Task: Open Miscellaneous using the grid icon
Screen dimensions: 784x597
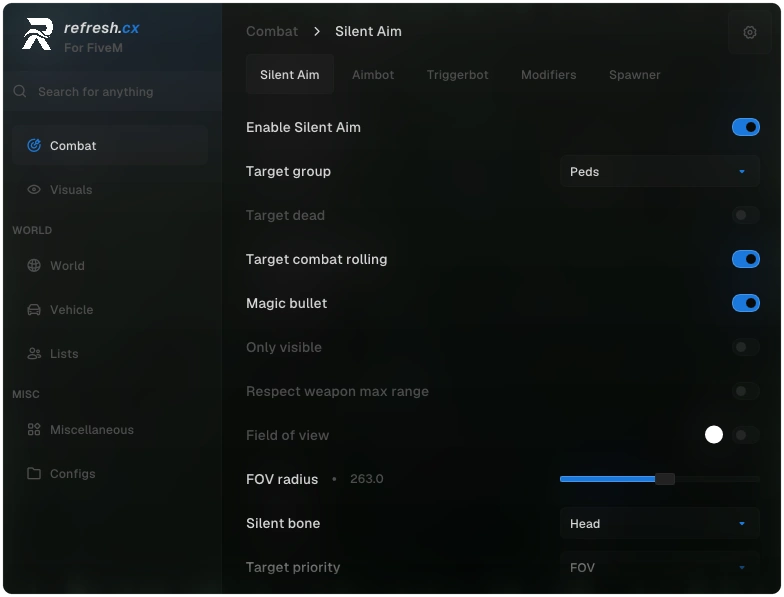Action: tap(34, 430)
